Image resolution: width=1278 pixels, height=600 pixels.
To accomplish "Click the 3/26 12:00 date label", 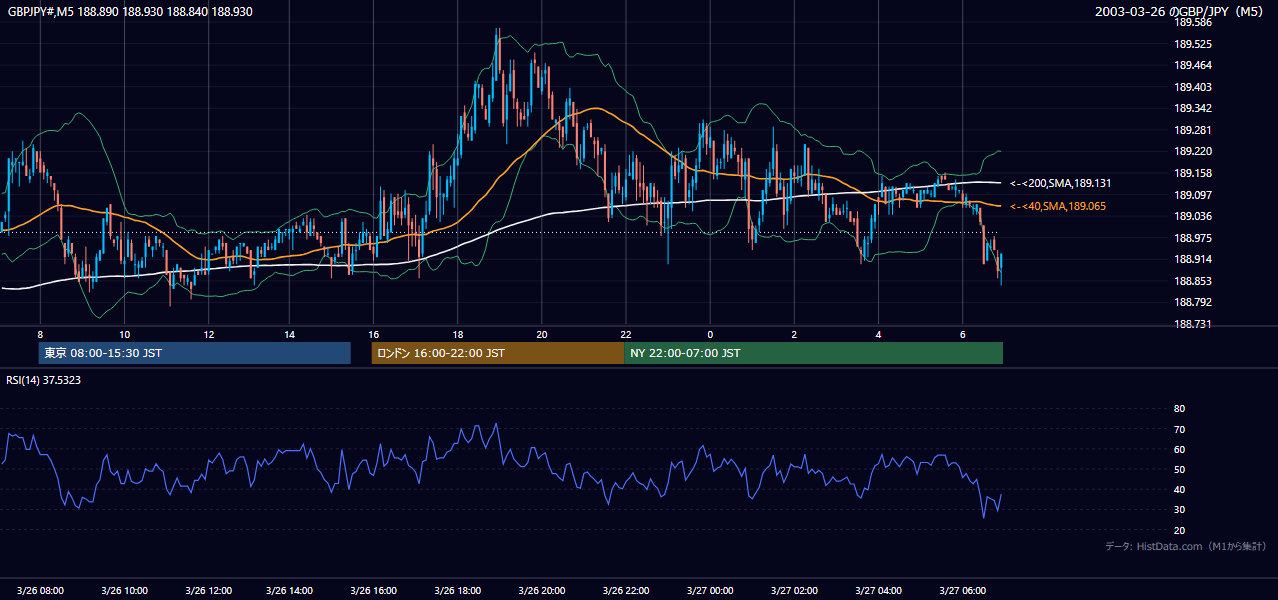I will click(208, 591).
